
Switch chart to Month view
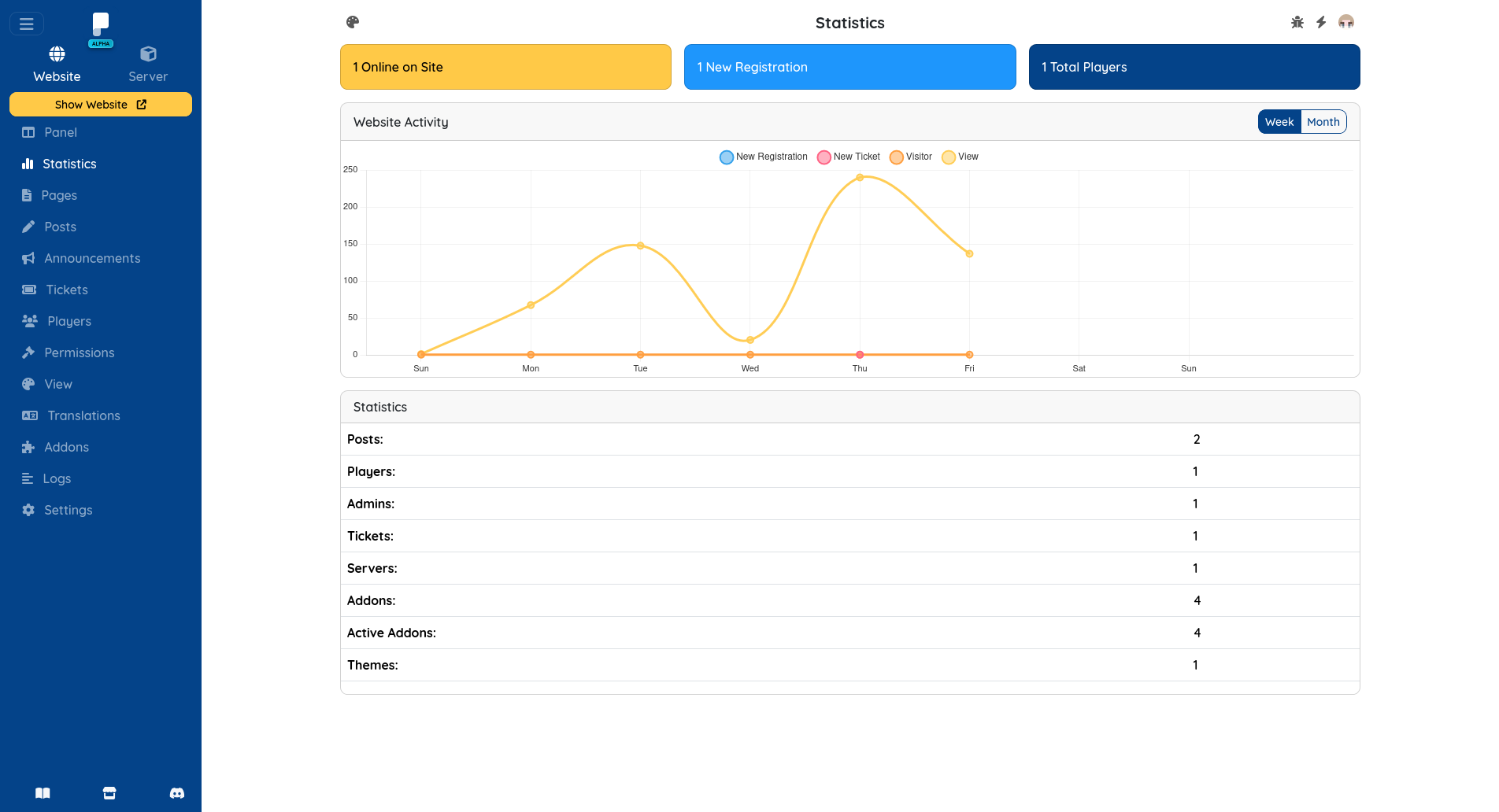[1323, 121]
